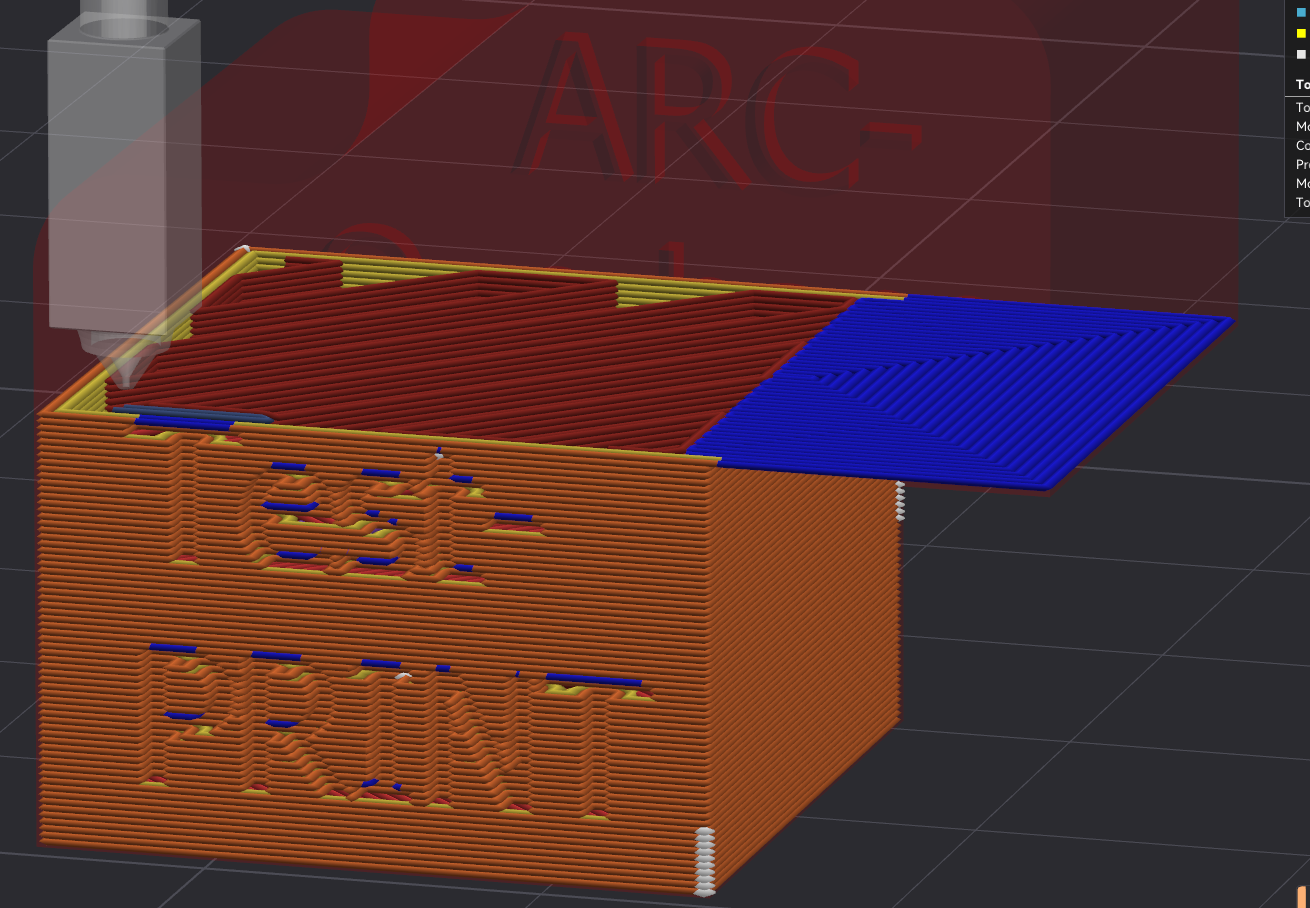This screenshot has width=1310, height=908.
Task: Click the yellow legend color swatch
Action: coord(1301,33)
